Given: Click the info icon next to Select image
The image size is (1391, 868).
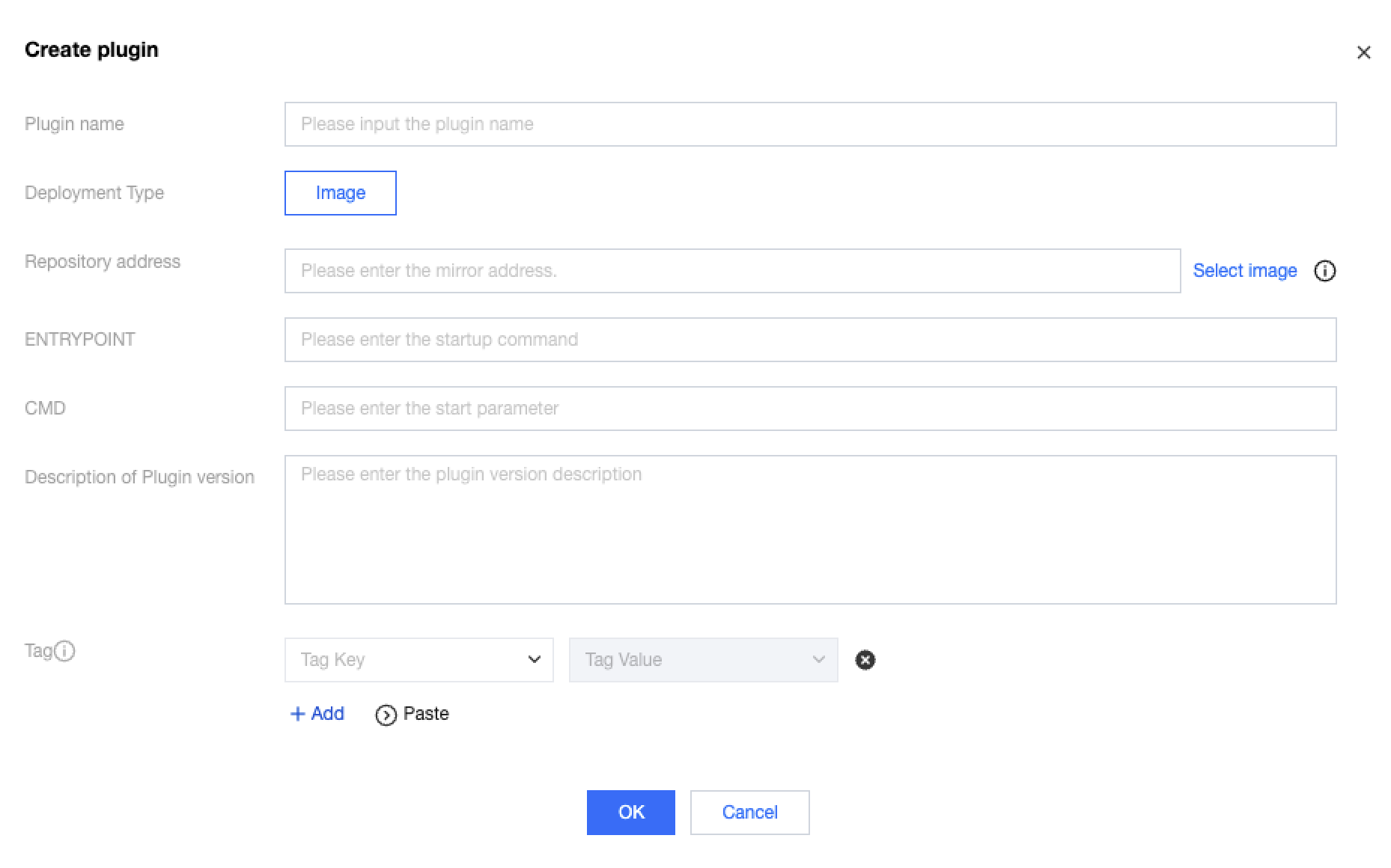Looking at the screenshot, I should click(x=1324, y=271).
